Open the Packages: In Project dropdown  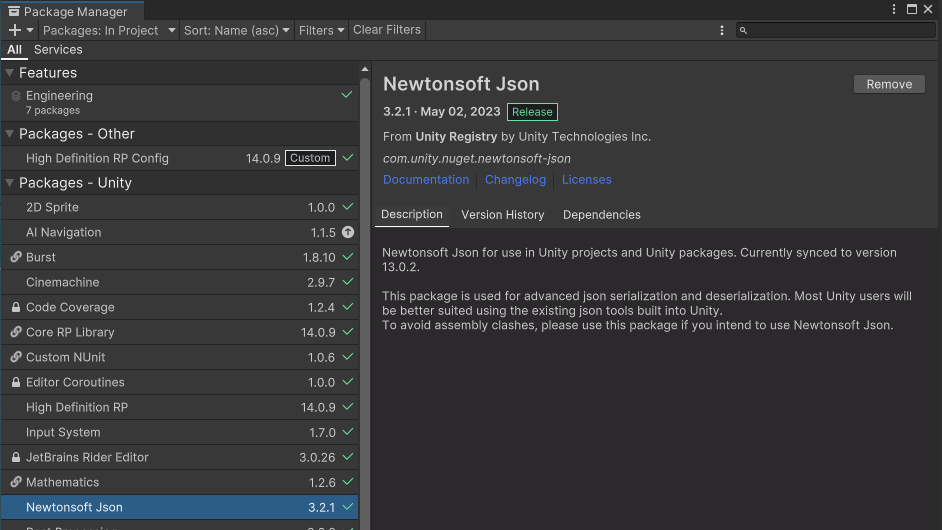(x=108, y=30)
